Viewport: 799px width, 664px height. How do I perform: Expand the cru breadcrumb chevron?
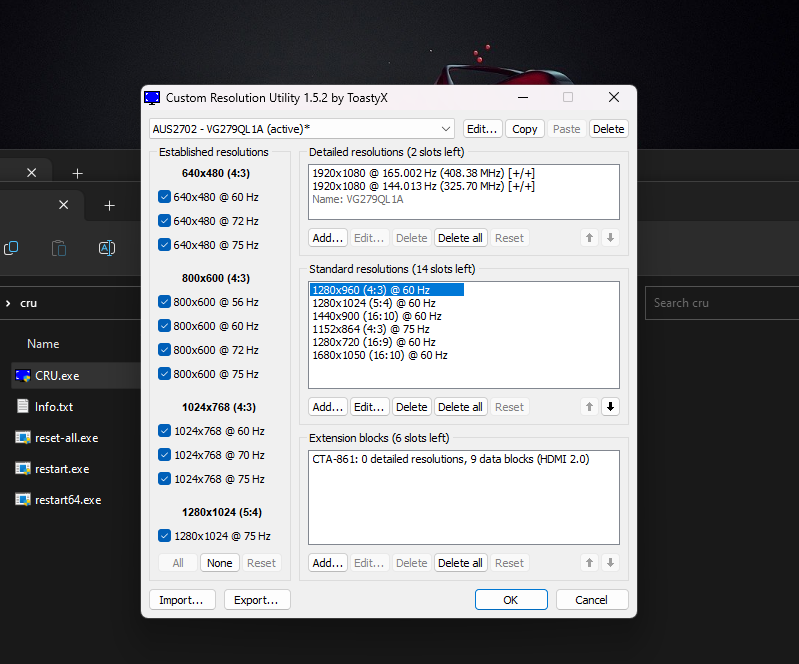pos(8,303)
